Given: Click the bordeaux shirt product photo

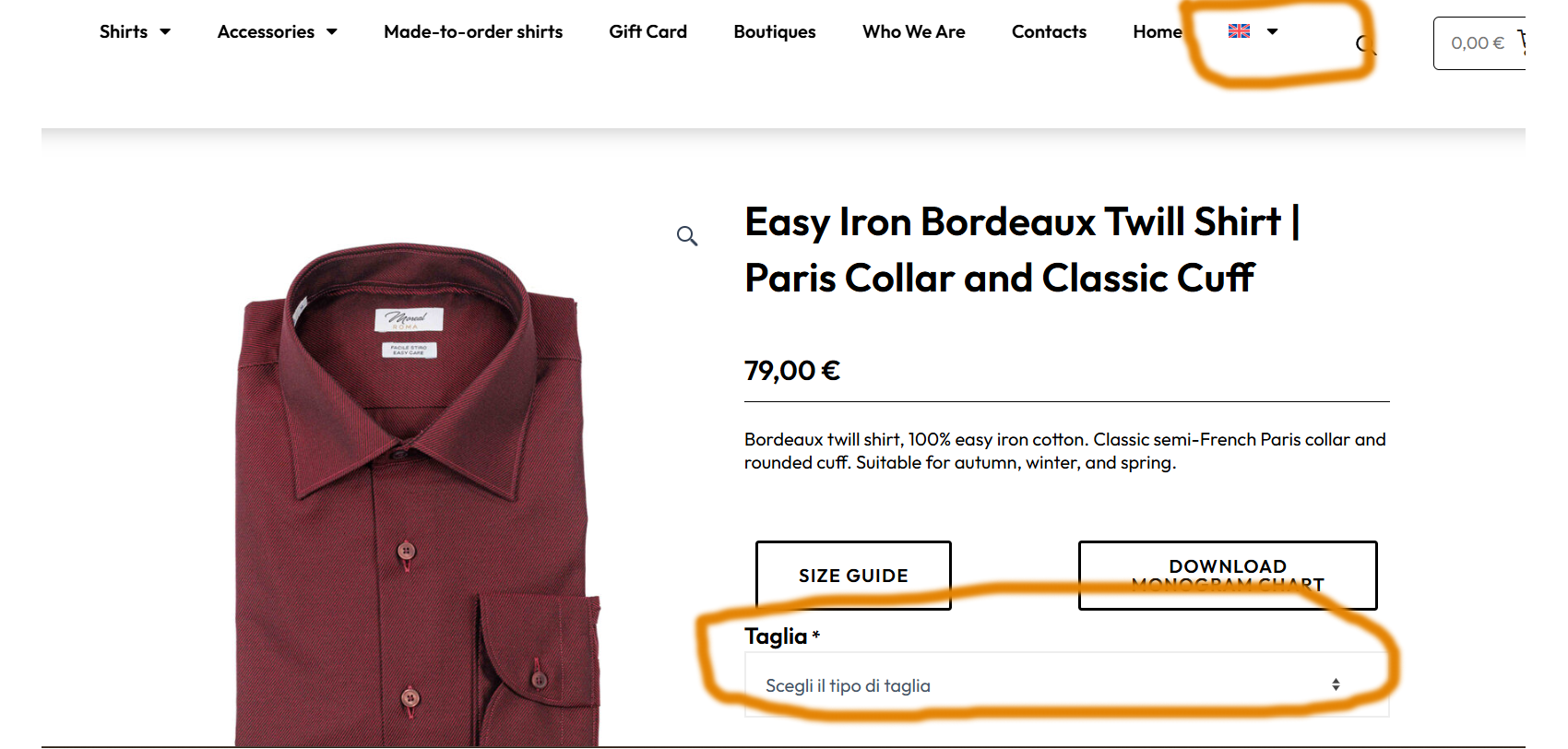Looking at the screenshot, I should pyautogui.click(x=410, y=498).
